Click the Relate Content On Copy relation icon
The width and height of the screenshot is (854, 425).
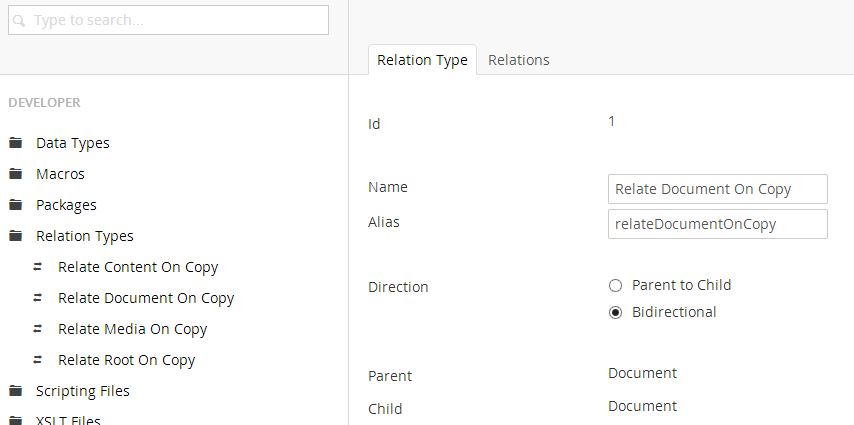click(x=38, y=267)
